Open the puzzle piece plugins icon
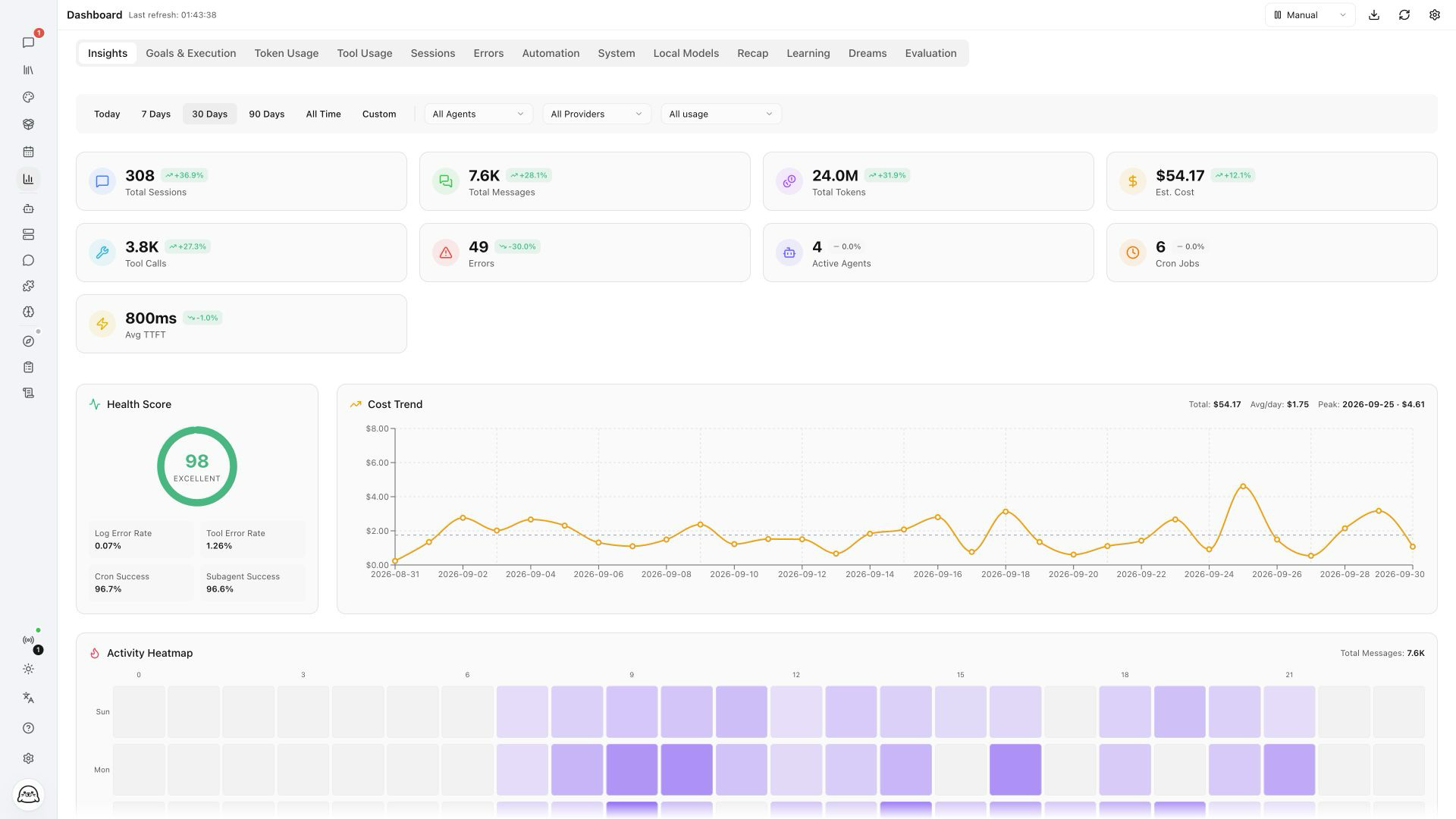 pos(29,286)
